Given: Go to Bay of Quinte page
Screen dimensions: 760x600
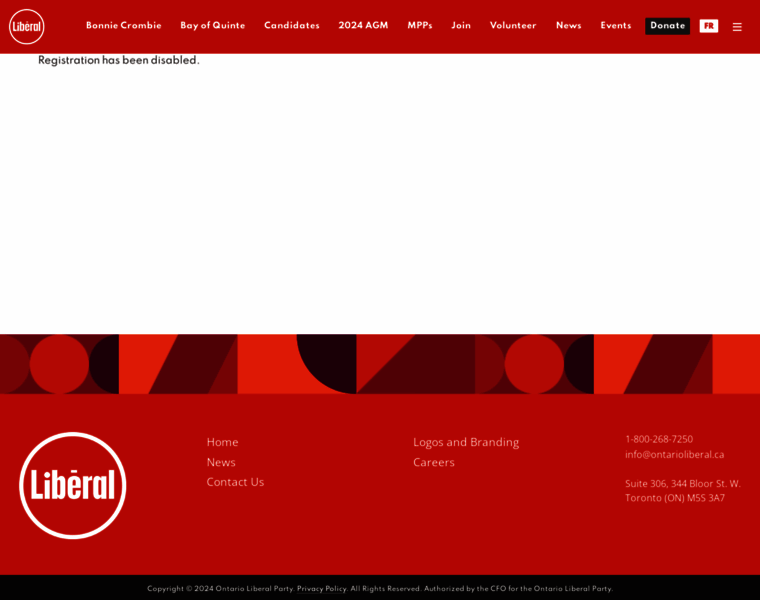Looking at the screenshot, I should pos(213,26).
